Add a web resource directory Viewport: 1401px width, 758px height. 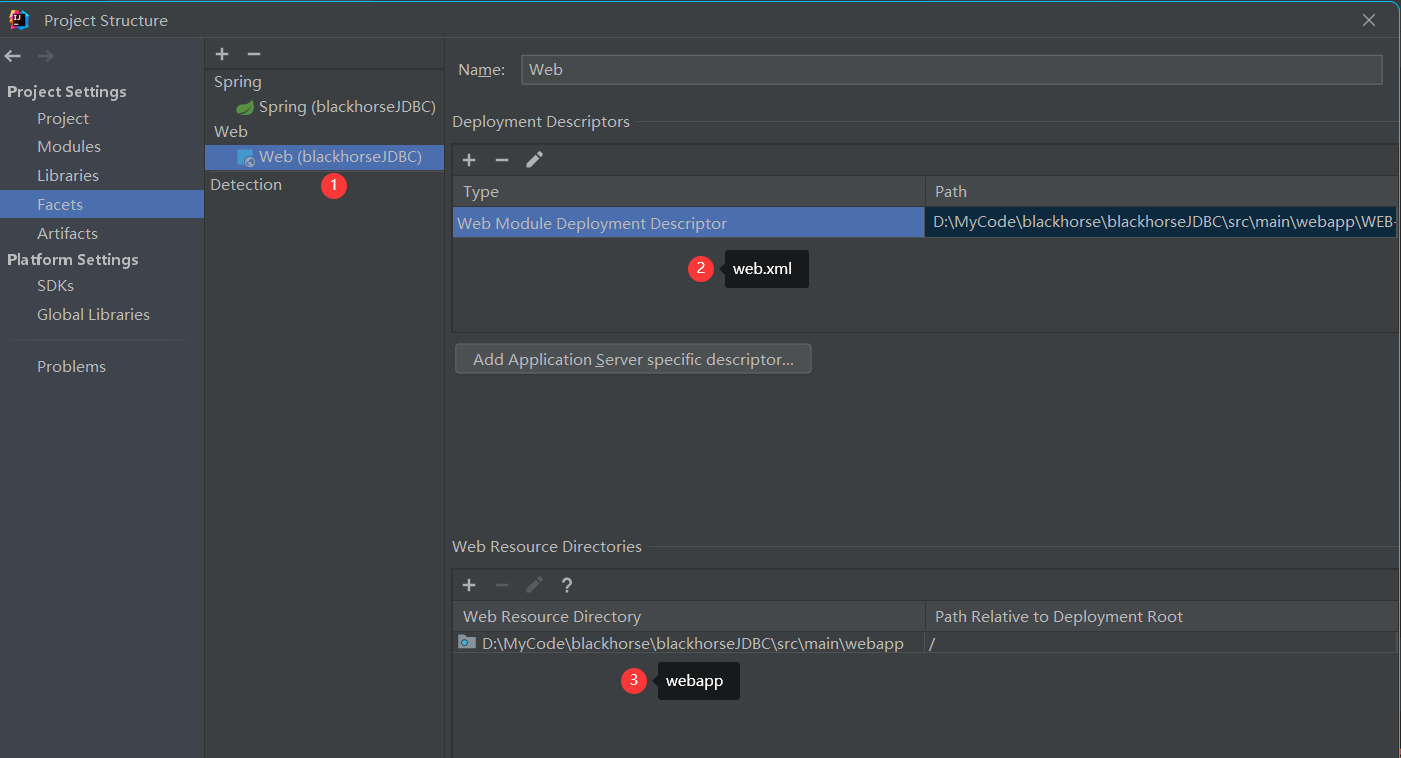pyautogui.click(x=469, y=585)
